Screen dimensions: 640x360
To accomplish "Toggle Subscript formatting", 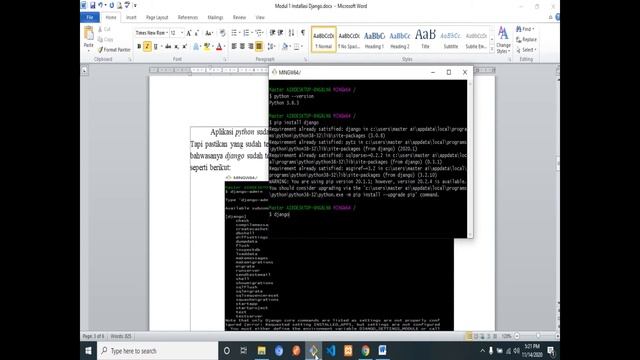I will pyautogui.click(x=177, y=47).
